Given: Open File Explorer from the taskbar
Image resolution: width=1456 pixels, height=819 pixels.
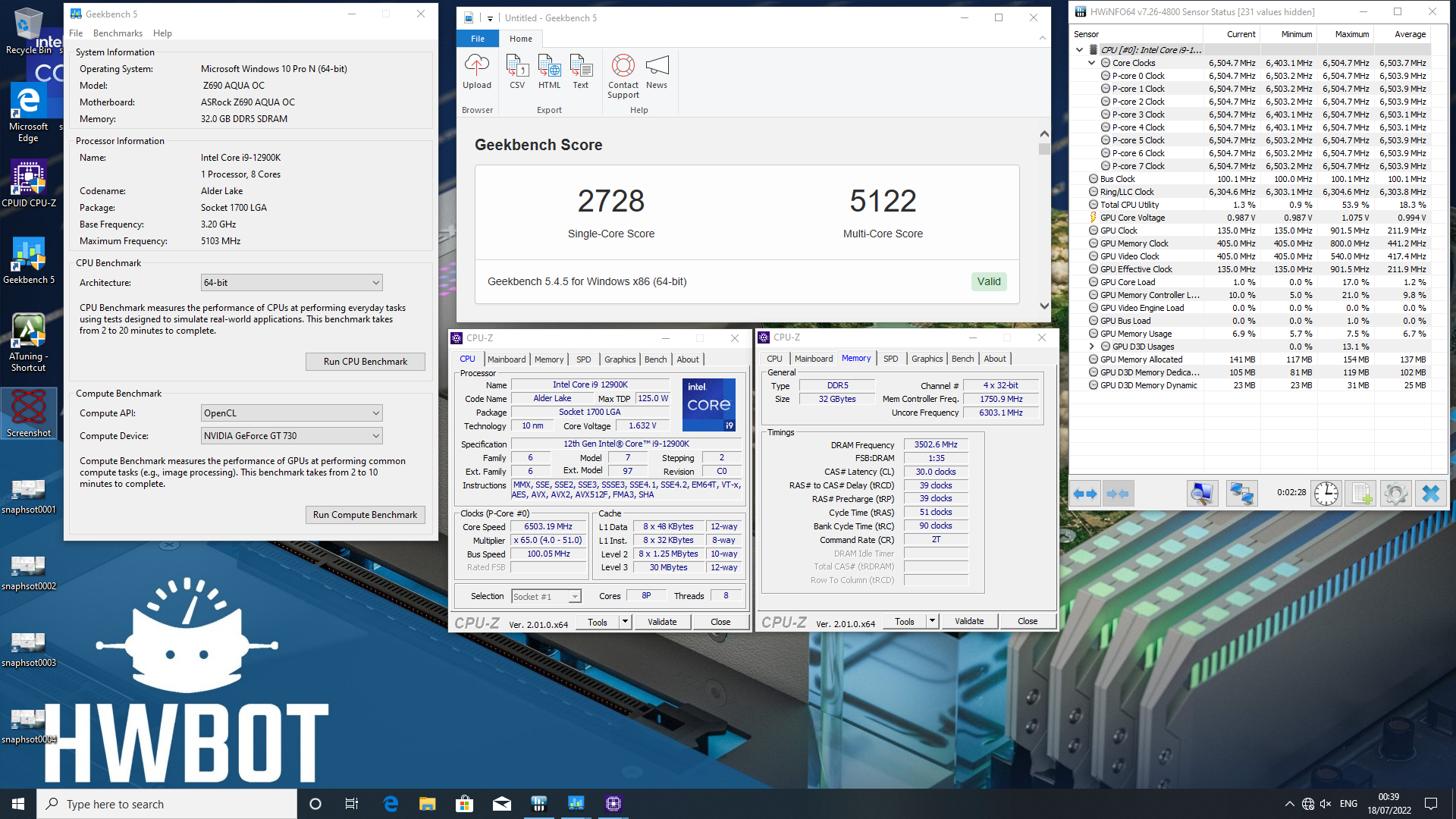Looking at the screenshot, I should [x=427, y=804].
